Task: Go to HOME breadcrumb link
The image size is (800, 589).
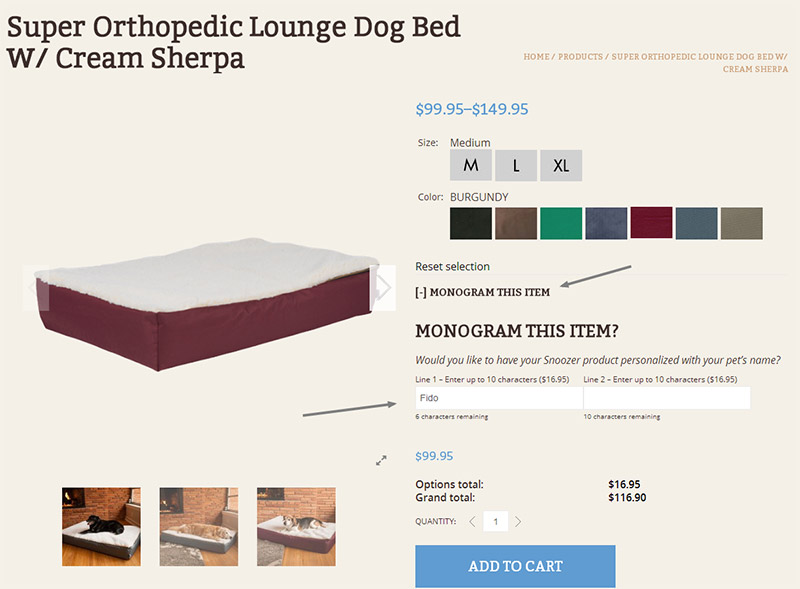Action: point(537,57)
